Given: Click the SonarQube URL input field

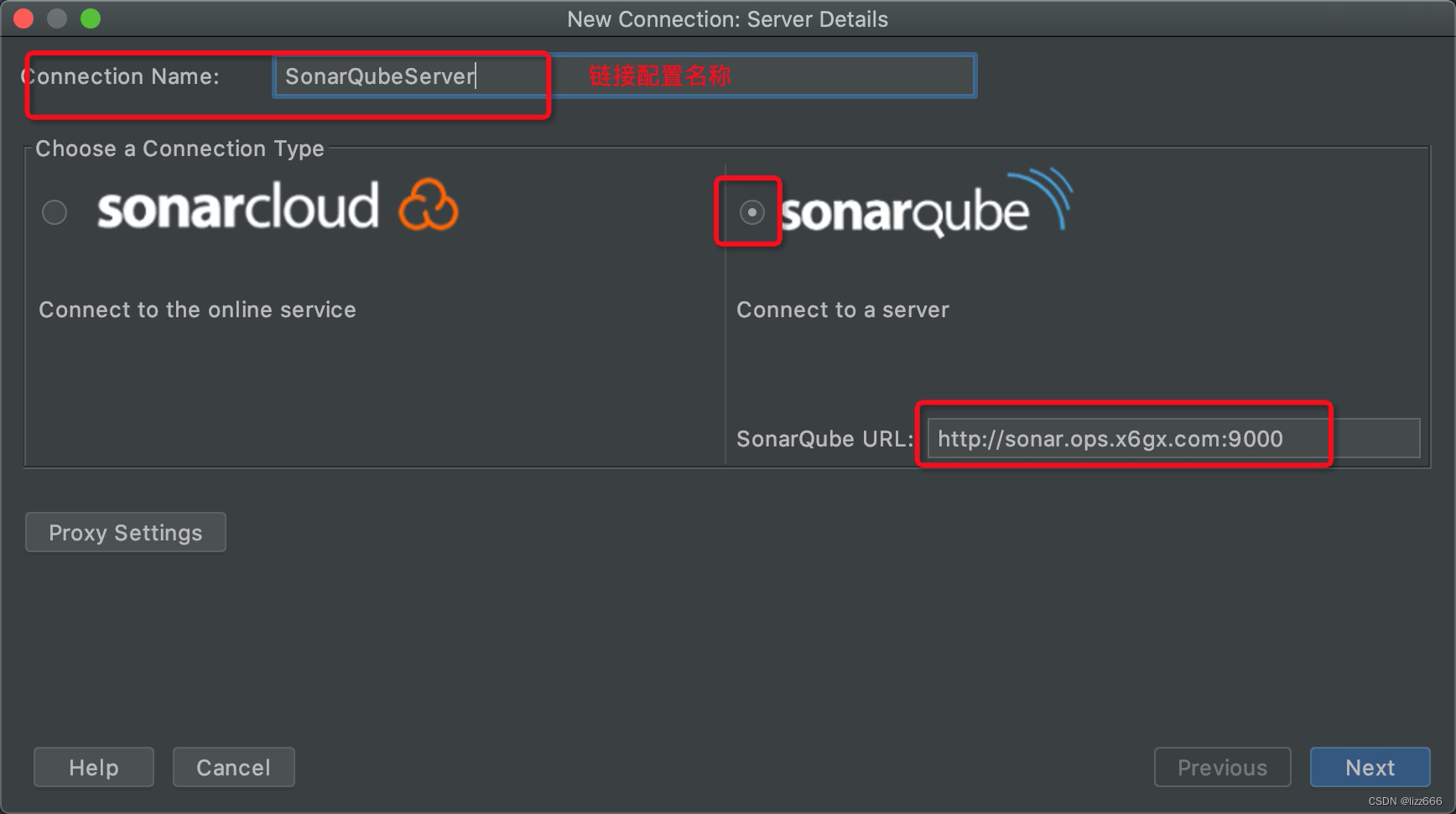Looking at the screenshot, I should [1124, 437].
